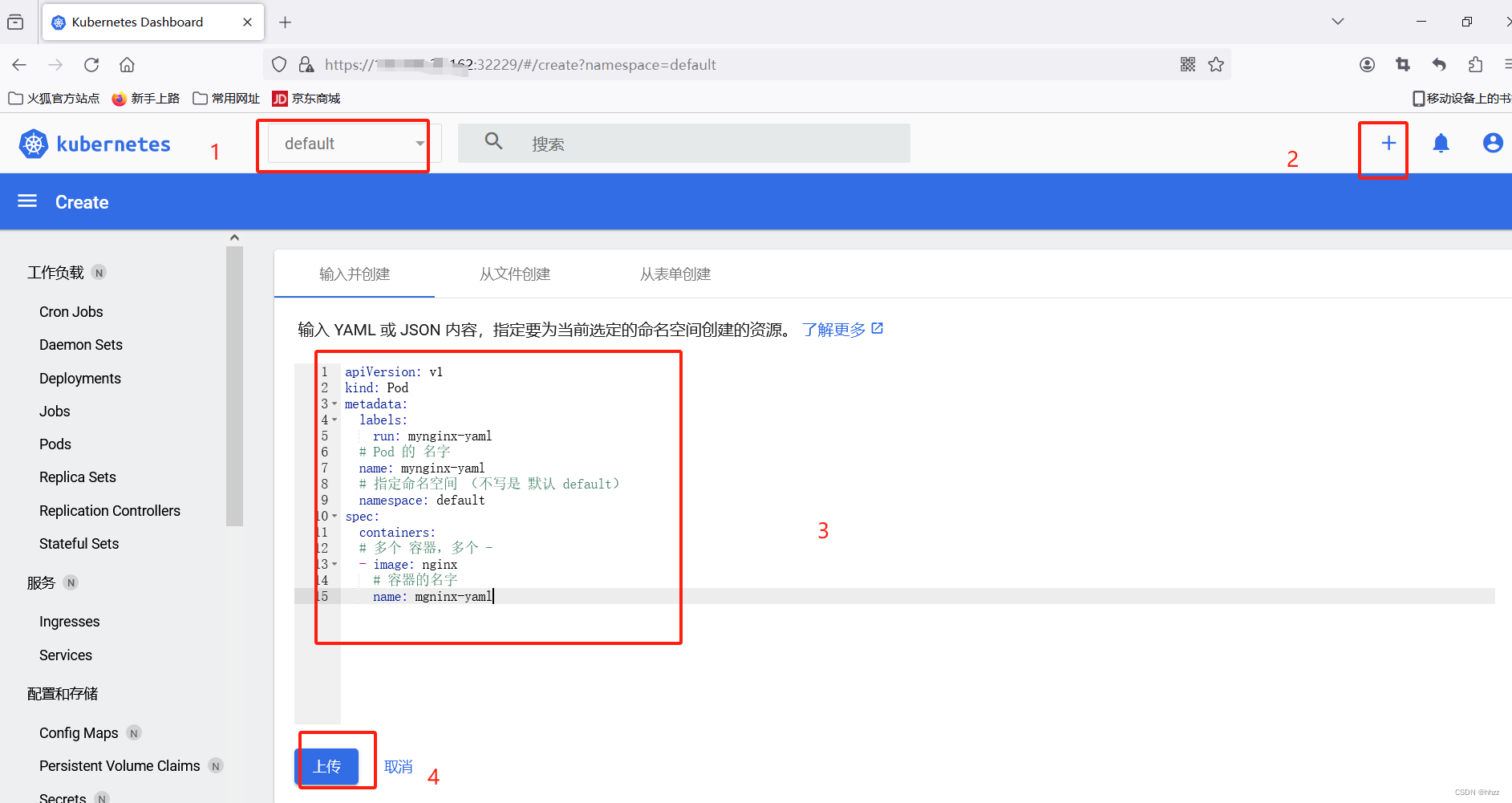Open the 新手上路 Firefox bookmark

coord(146,99)
